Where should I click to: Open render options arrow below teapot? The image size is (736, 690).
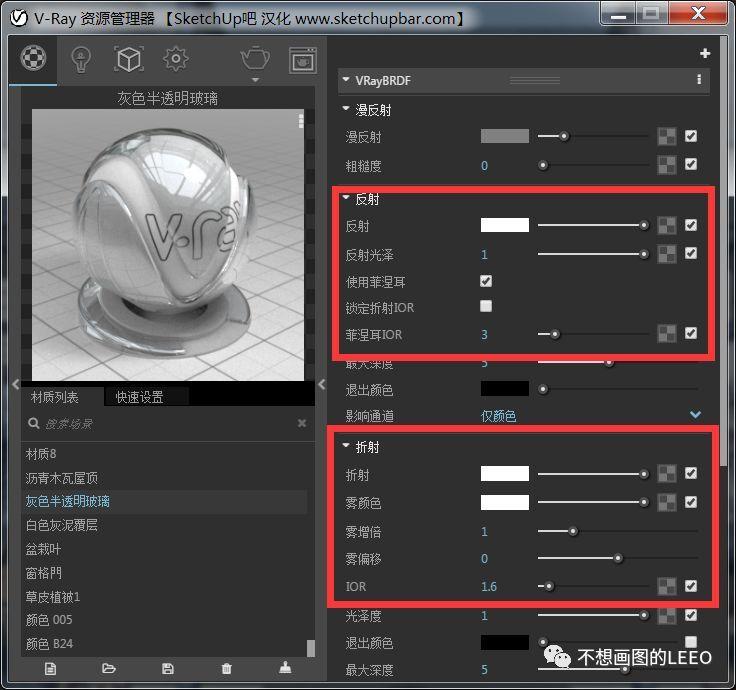[x=255, y=80]
